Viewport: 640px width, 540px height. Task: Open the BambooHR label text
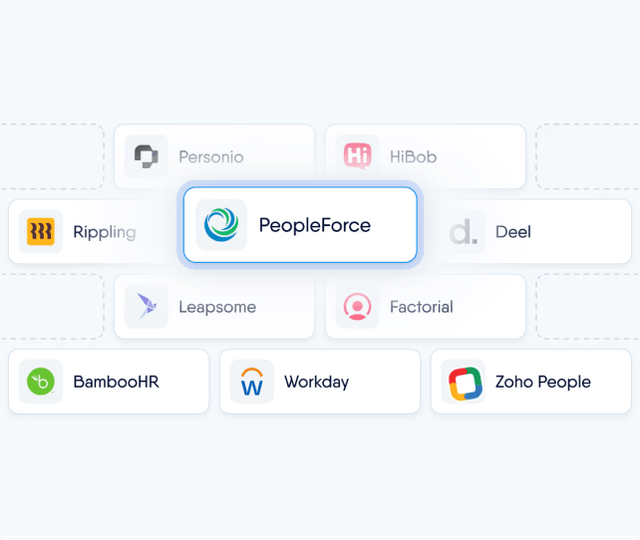(116, 382)
